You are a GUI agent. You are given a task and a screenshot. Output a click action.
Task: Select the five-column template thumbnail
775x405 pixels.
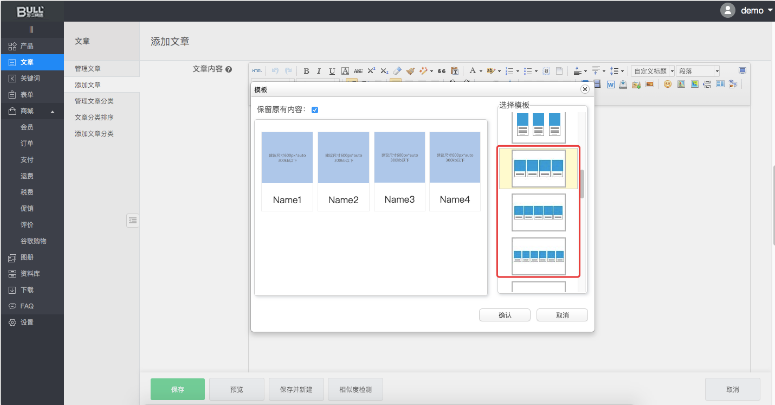[539, 212]
